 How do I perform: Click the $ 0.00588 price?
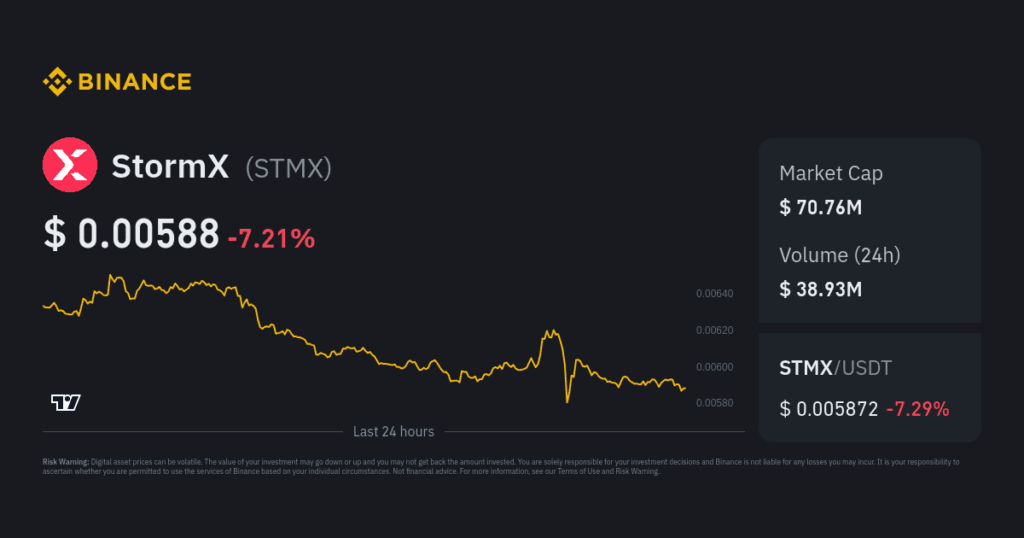[131, 234]
